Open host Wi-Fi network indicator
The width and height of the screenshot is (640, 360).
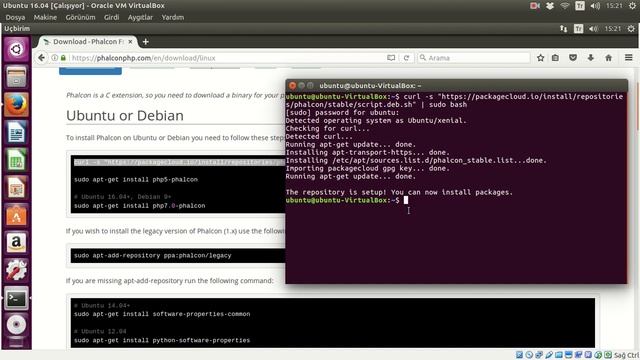565,6
